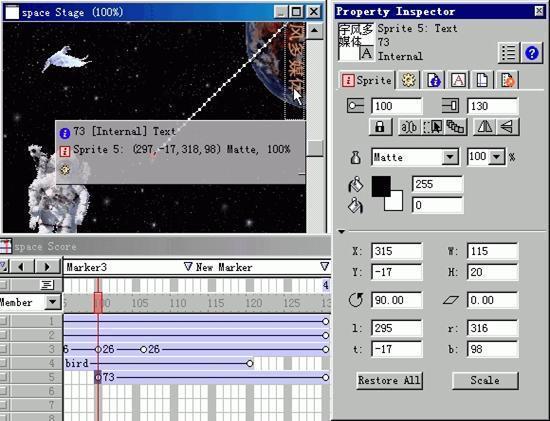Go to next marker in Score

click(47, 267)
